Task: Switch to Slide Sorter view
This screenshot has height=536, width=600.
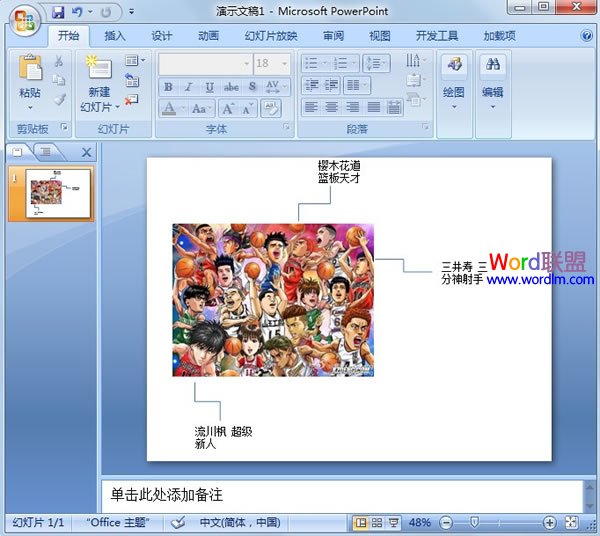Action: tap(377, 522)
